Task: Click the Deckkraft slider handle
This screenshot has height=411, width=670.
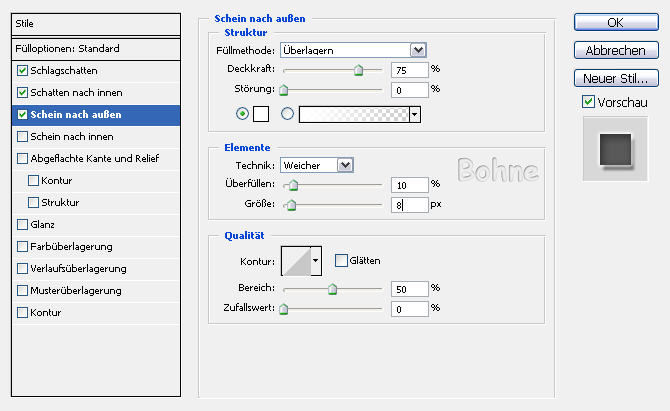Action: 358,70
